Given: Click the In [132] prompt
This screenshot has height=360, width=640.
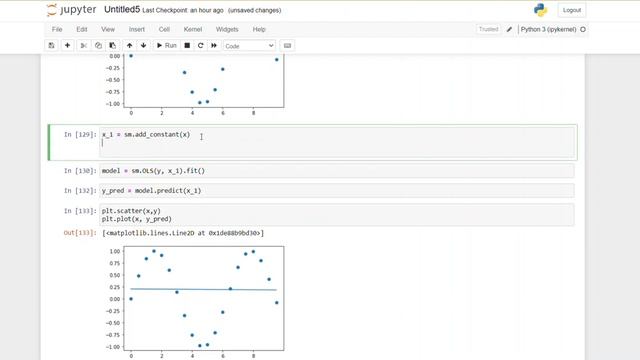Looking at the screenshot, I should click(x=80, y=191).
